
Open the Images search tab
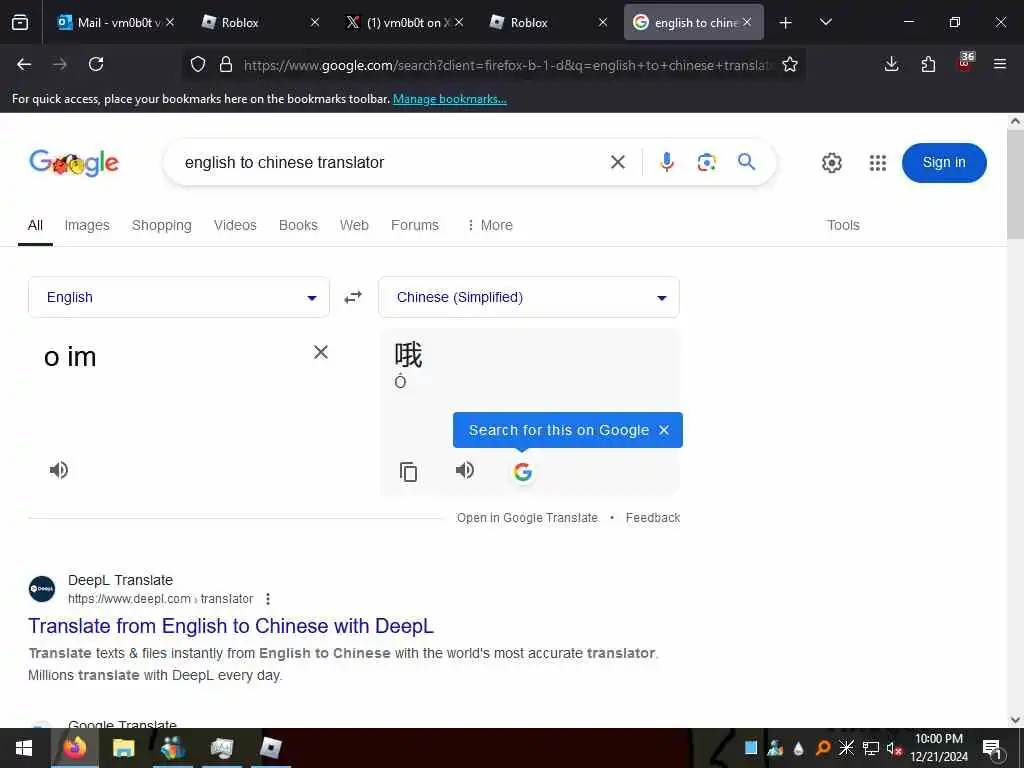[87, 225]
